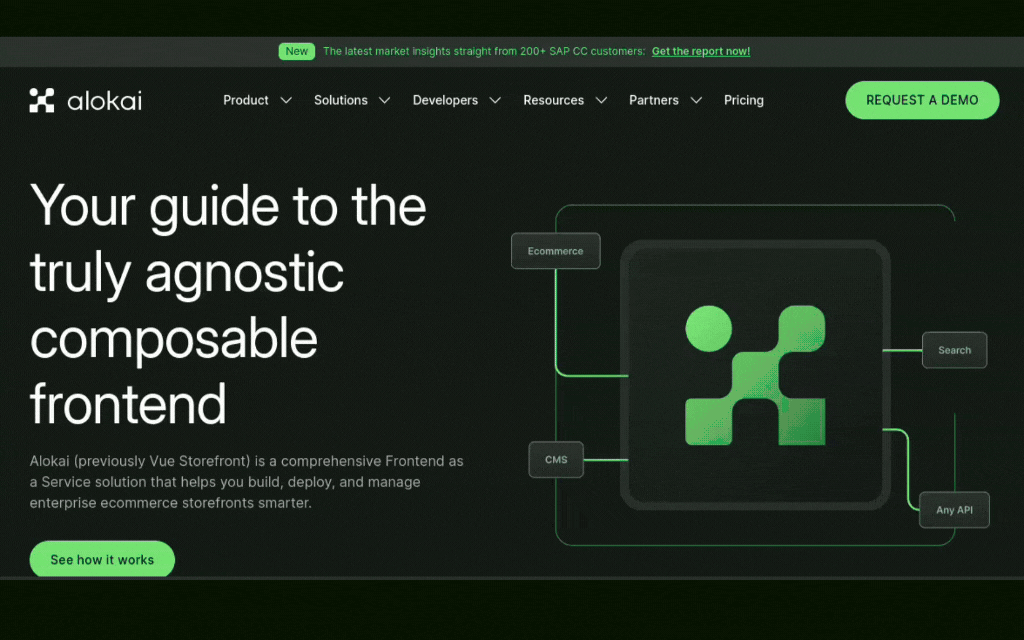1024x640 pixels.
Task: Click the headline 'Your guide to the'
Action: point(228,206)
